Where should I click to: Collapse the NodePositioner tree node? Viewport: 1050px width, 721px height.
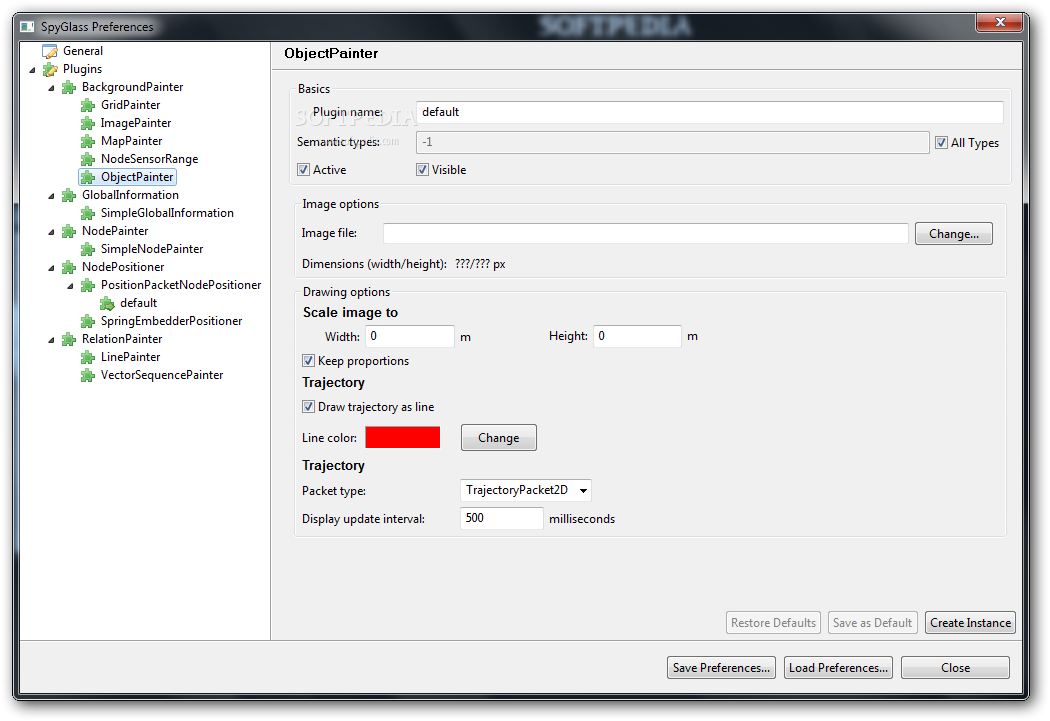[52, 268]
